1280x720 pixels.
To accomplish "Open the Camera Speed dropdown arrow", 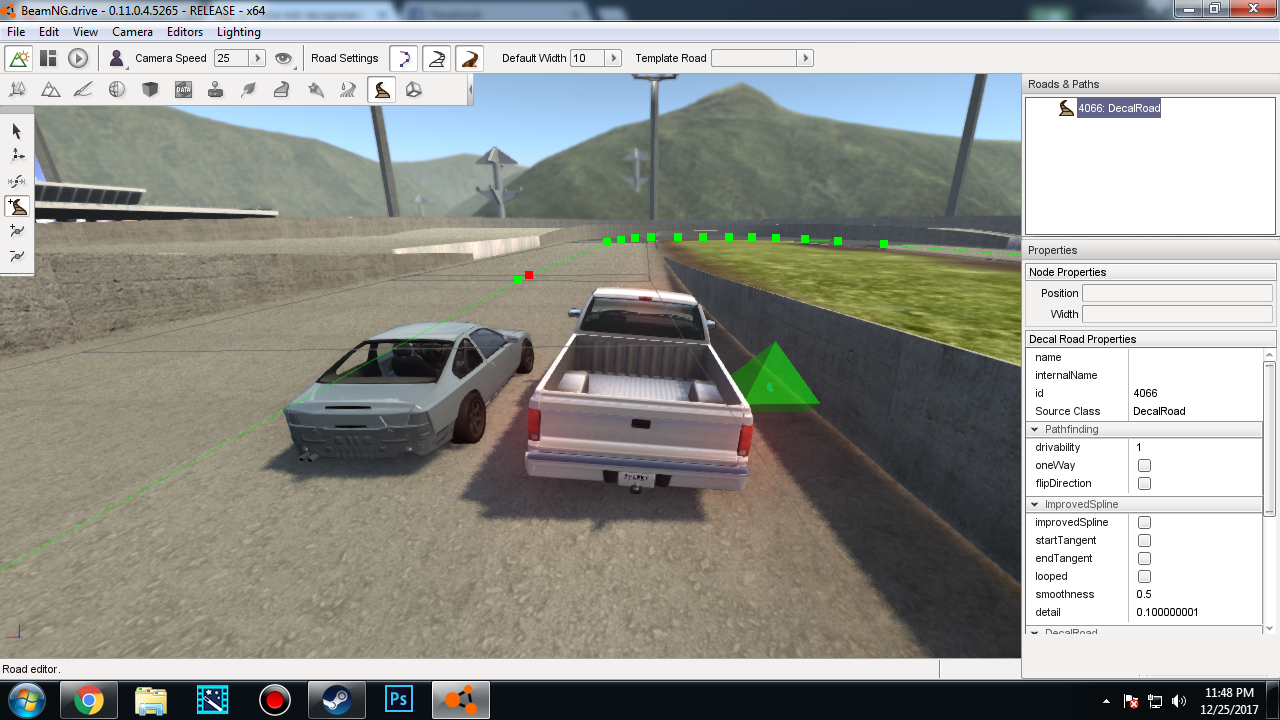I will pyautogui.click(x=257, y=58).
